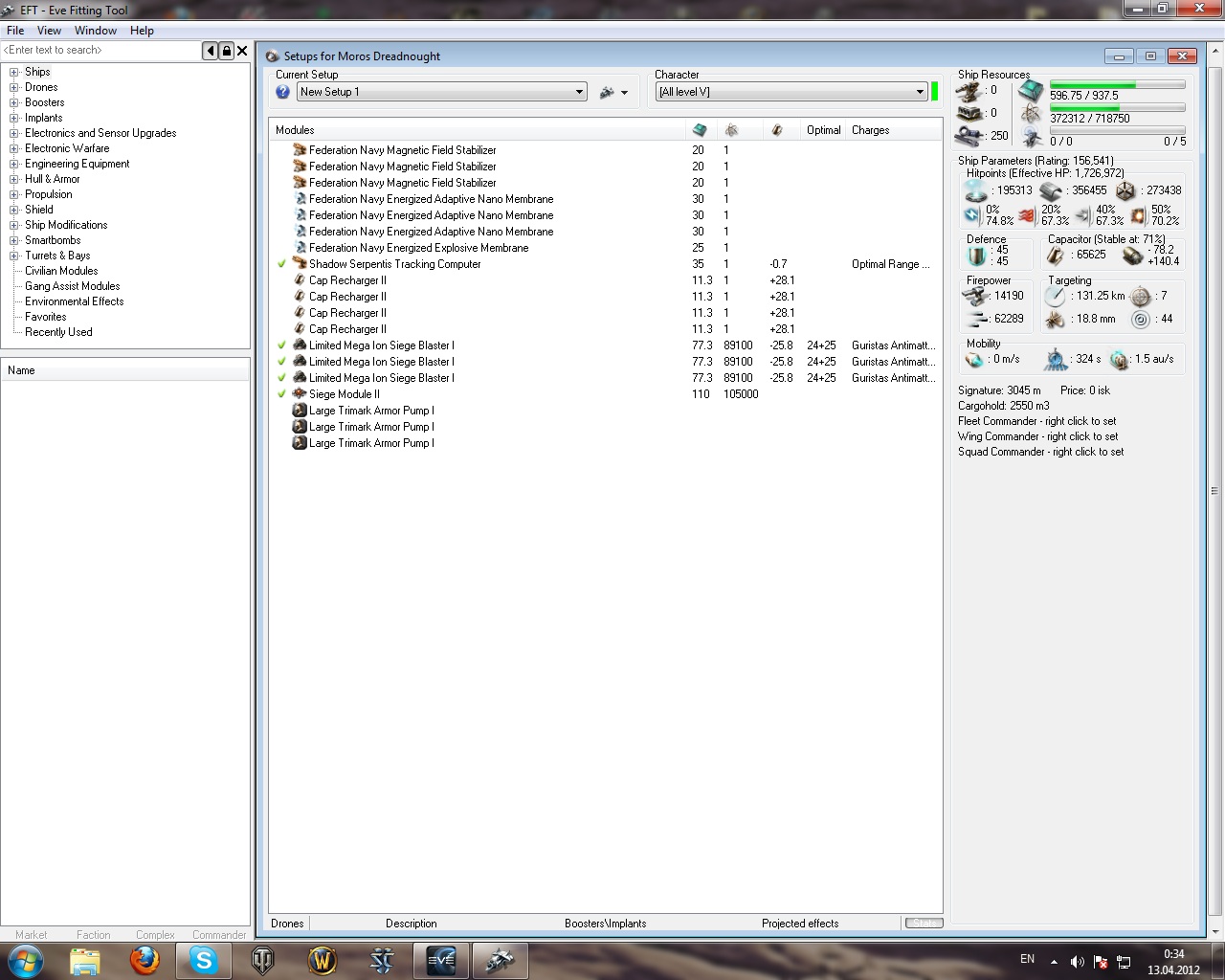The height and width of the screenshot is (980, 1225).
Task: Click Wing Commander right click to set
Action: click(x=1038, y=436)
